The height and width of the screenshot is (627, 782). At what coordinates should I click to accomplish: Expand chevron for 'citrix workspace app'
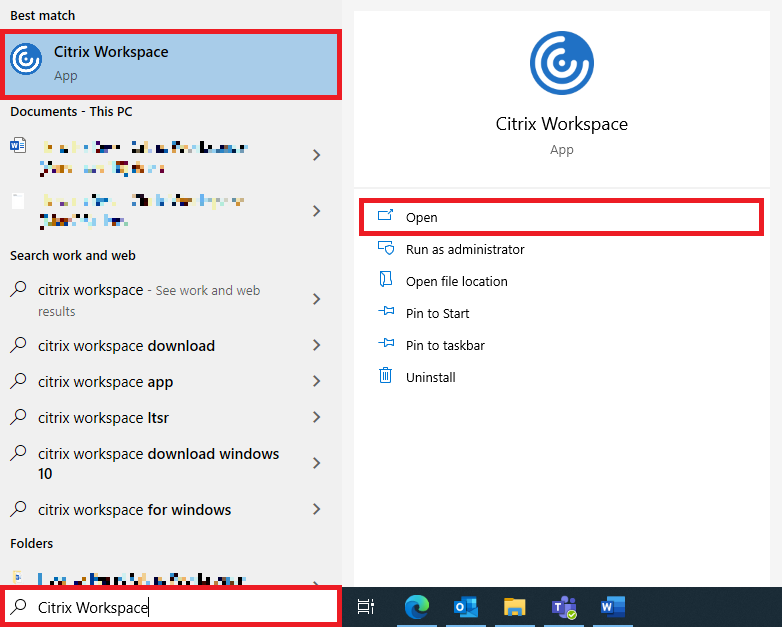316,381
